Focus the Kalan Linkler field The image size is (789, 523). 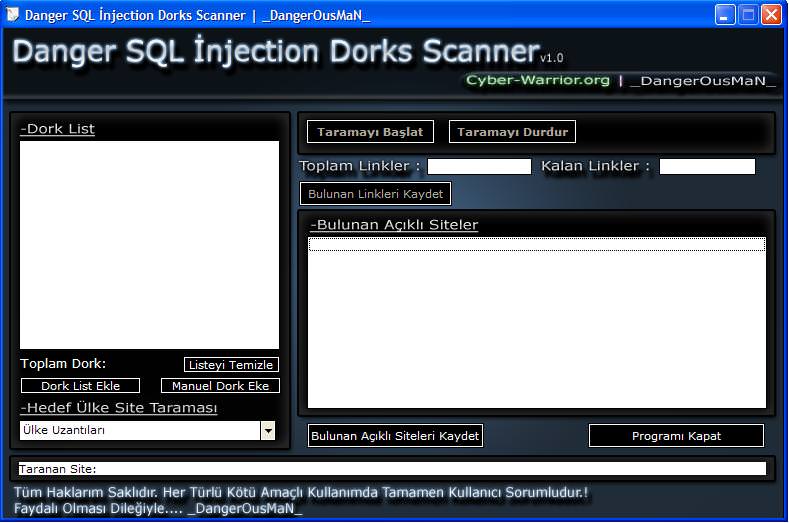point(707,166)
